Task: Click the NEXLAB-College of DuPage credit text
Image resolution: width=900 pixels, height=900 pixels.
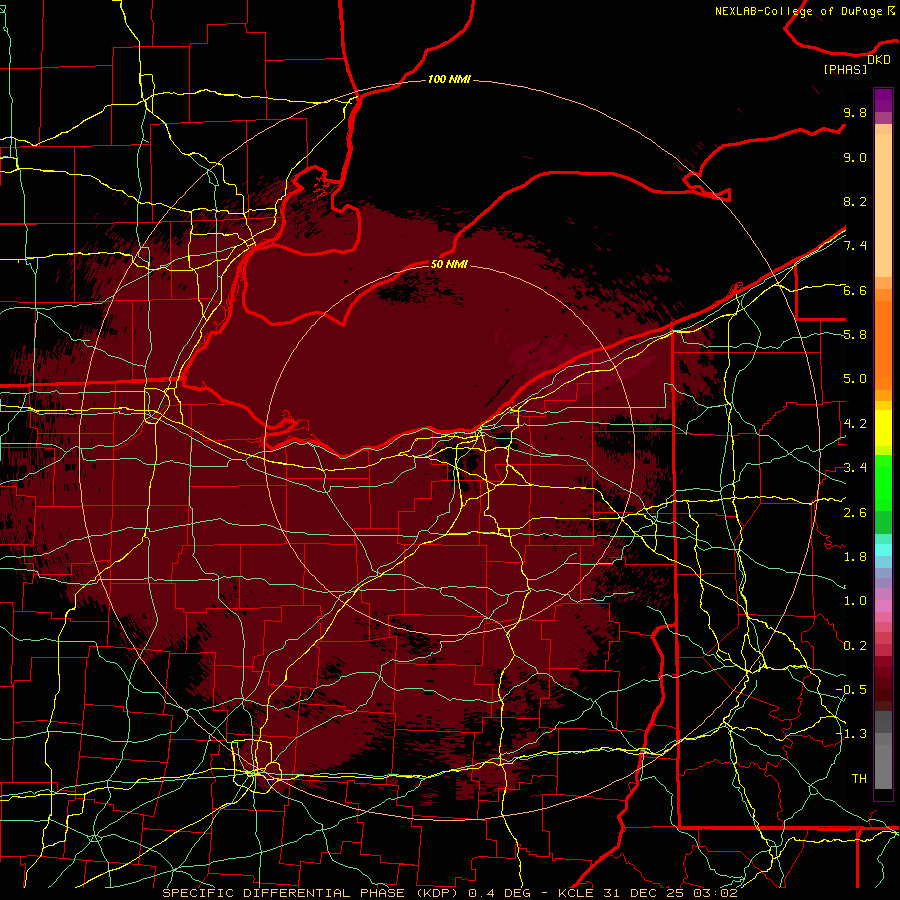Action: click(804, 11)
